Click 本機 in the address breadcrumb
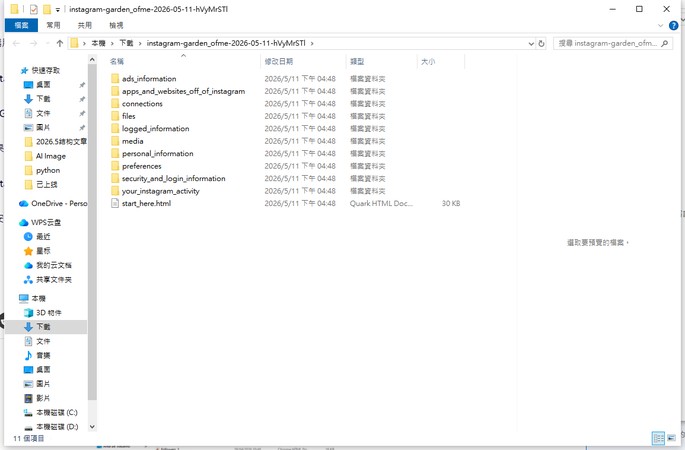685x450 pixels. point(98,43)
